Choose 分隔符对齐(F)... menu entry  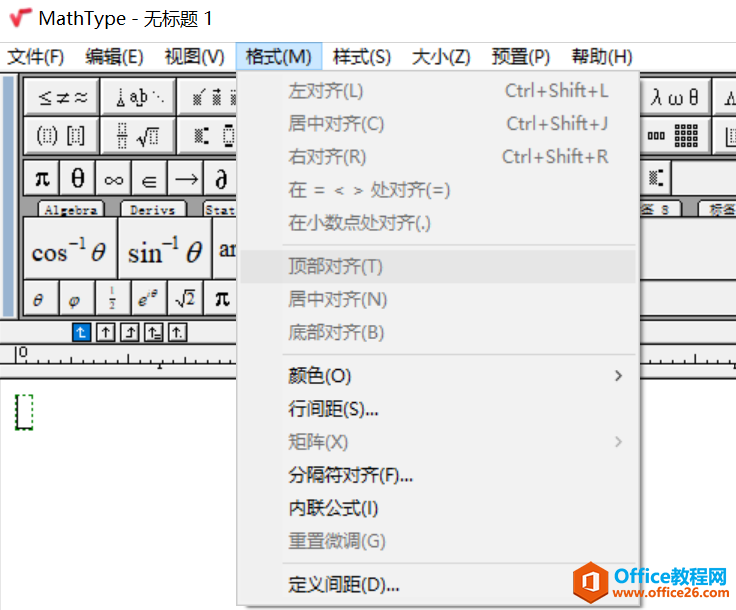[438, 475]
